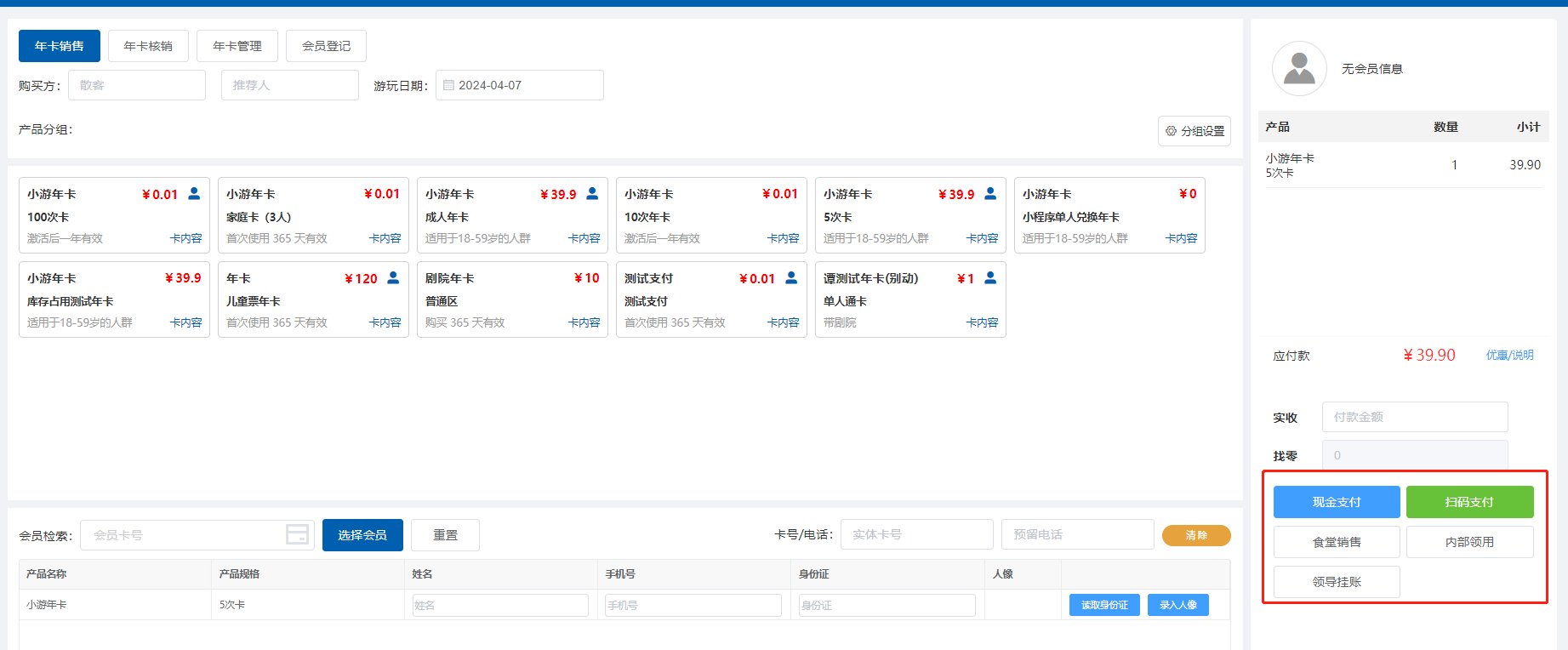Click the 读取身份证 button
Viewport: 1568px width, 650px height.
pos(1103,605)
